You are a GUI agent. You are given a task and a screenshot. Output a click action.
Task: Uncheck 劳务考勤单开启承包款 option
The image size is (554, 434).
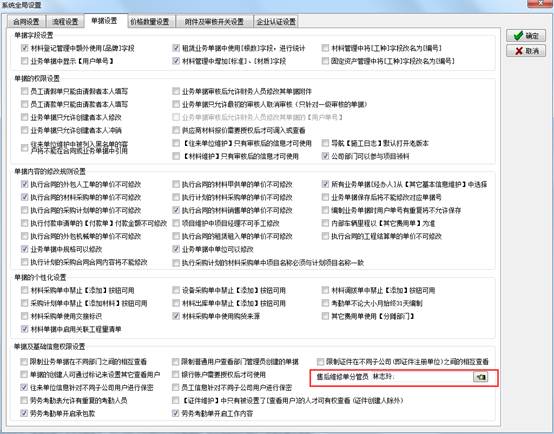click(x=24, y=413)
